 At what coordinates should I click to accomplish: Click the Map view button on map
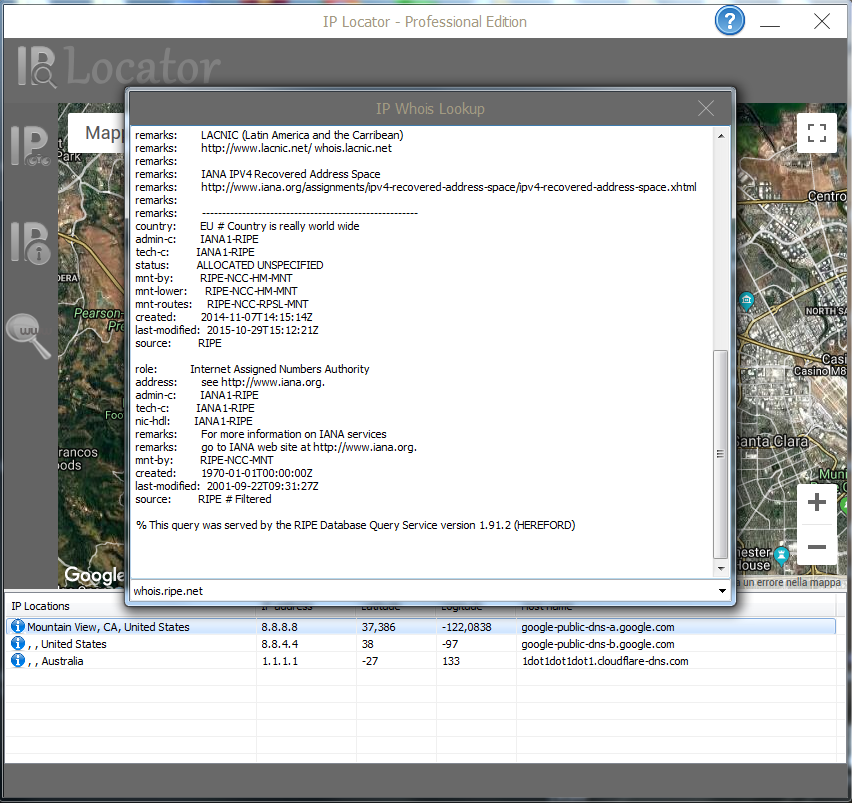point(98,133)
